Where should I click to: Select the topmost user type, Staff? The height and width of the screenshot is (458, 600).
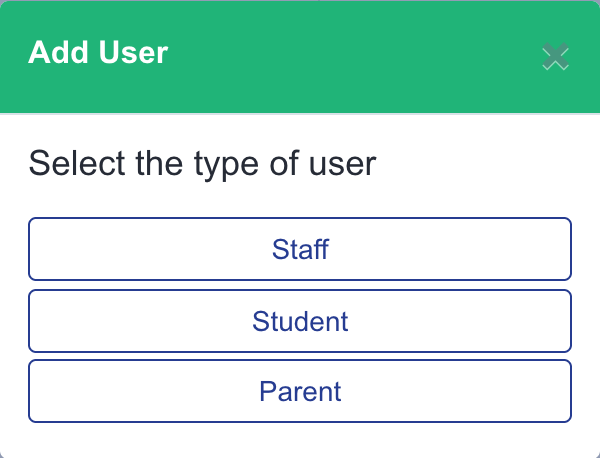[x=300, y=249]
